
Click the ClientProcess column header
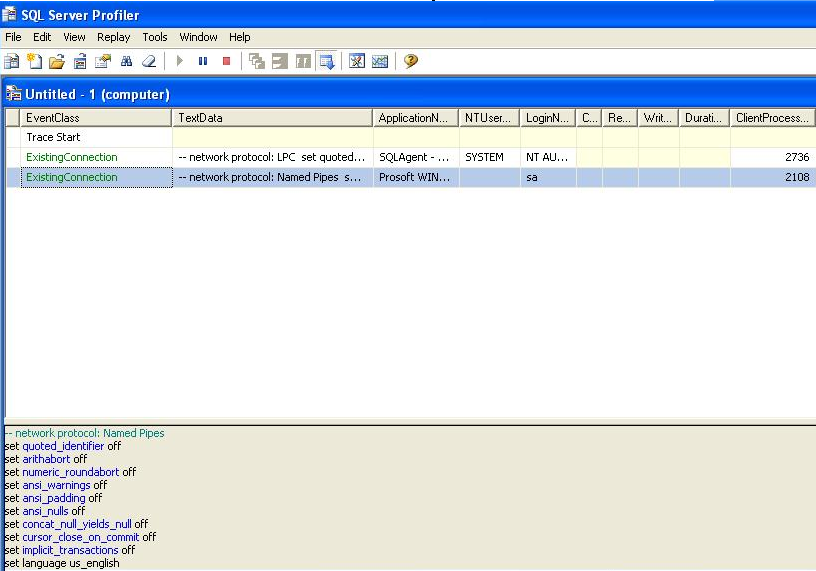tap(772, 118)
